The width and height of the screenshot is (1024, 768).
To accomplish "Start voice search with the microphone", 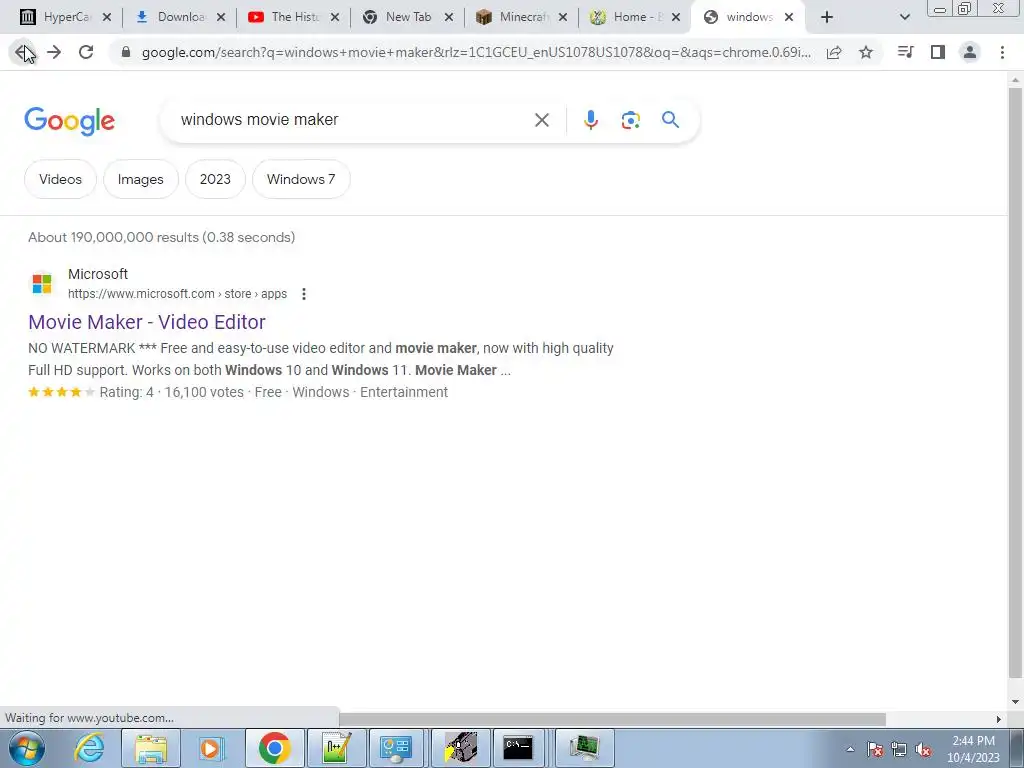I will point(591,120).
